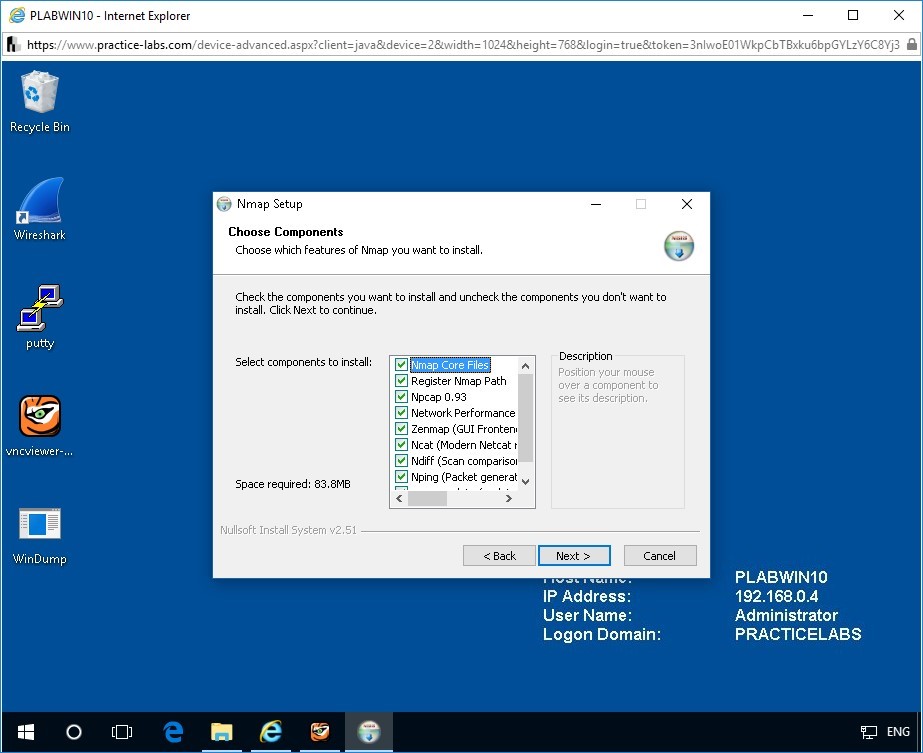Click the component list scroll down arrow
The width and height of the screenshot is (923, 753).
click(x=526, y=482)
